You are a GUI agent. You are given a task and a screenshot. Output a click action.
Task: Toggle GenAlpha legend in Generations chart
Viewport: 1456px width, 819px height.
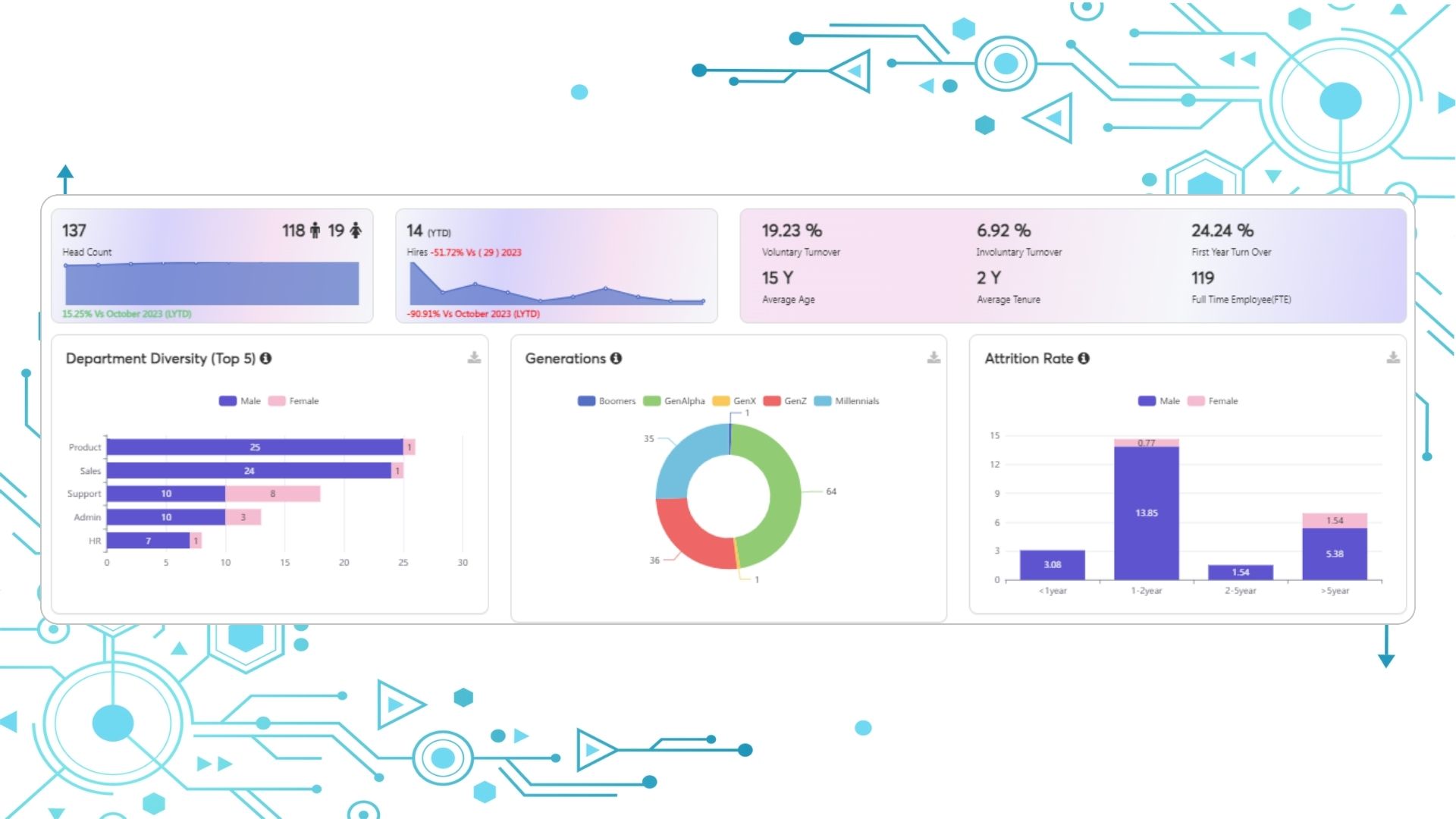(x=674, y=401)
